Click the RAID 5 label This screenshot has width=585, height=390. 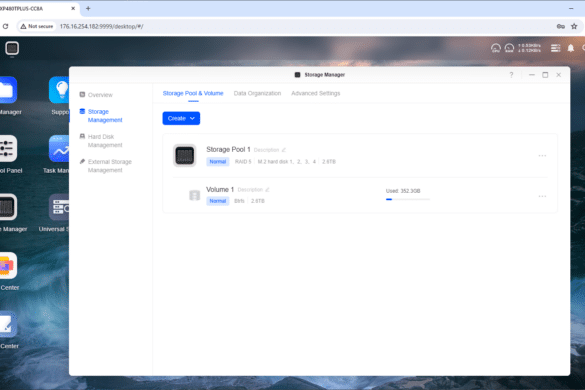point(243,162)
